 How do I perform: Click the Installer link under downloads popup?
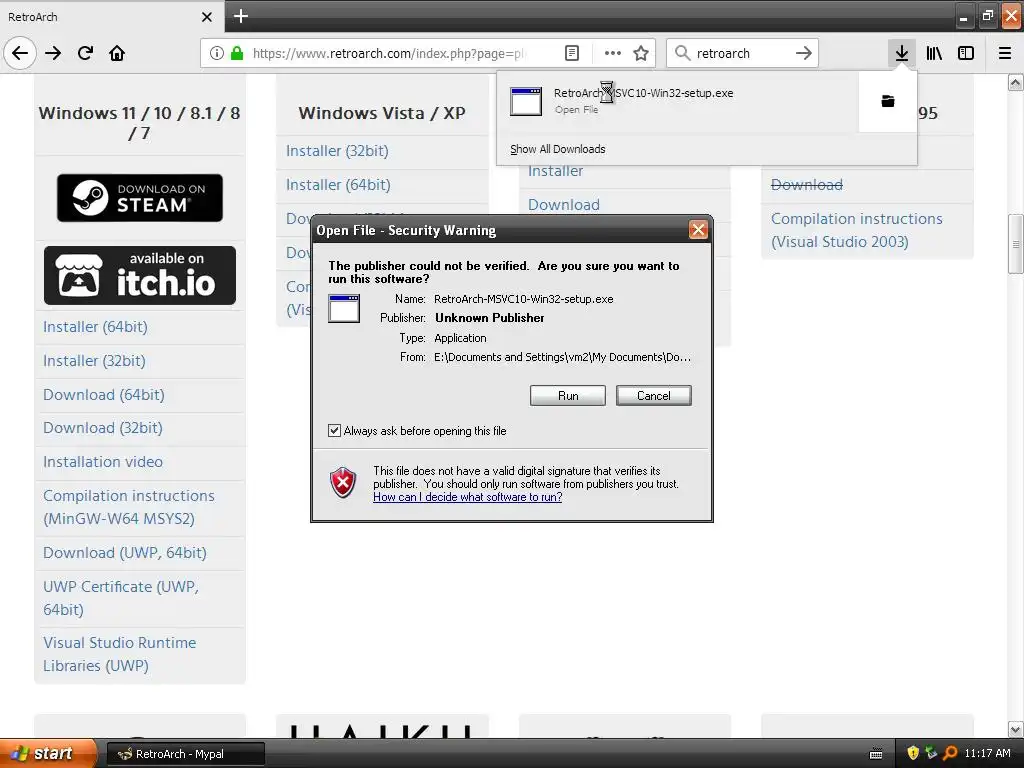pyautogui.click(x=556, y=171)
